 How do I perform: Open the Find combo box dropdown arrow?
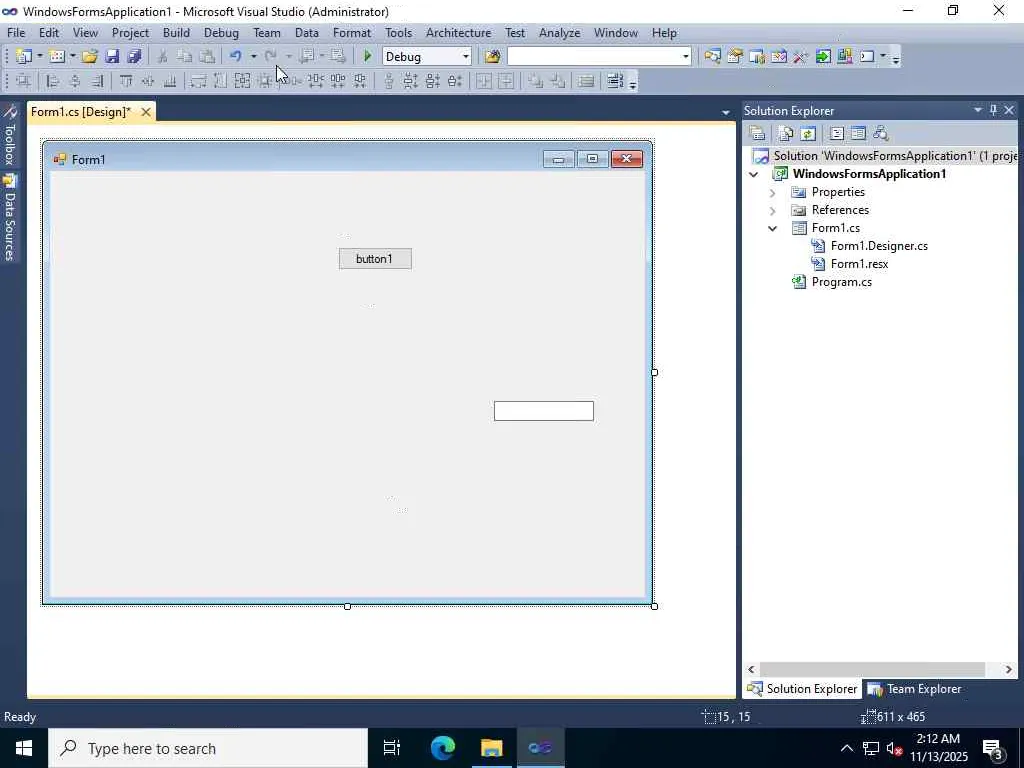(x=685, y=57)
